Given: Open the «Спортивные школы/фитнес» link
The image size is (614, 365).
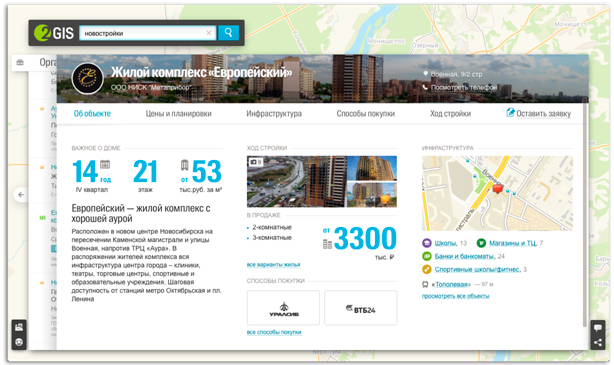Looking at the screenshot, I should point(477,269).
